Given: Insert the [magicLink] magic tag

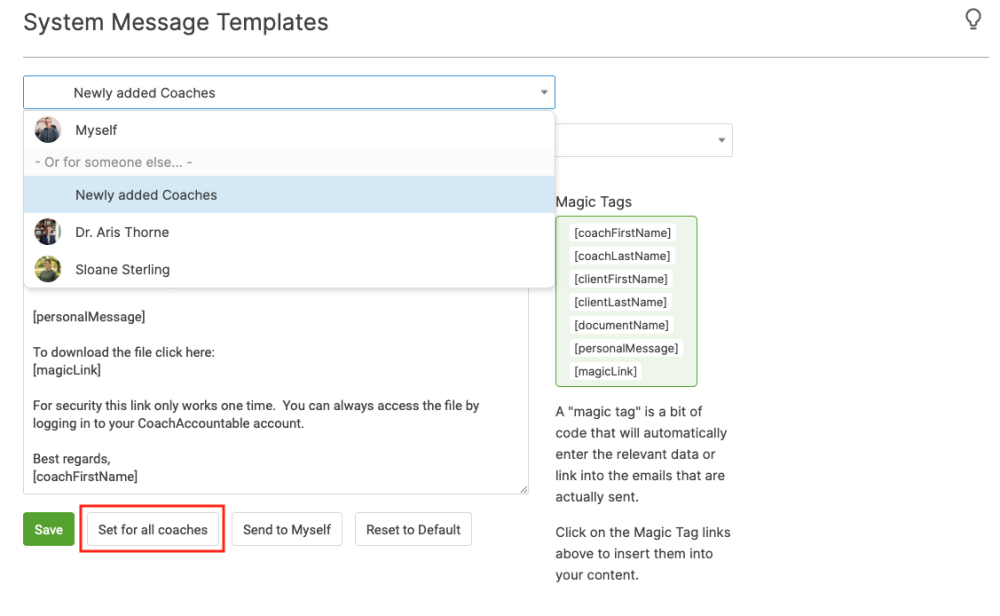Looking at the screenshot, I should point(605,371).
